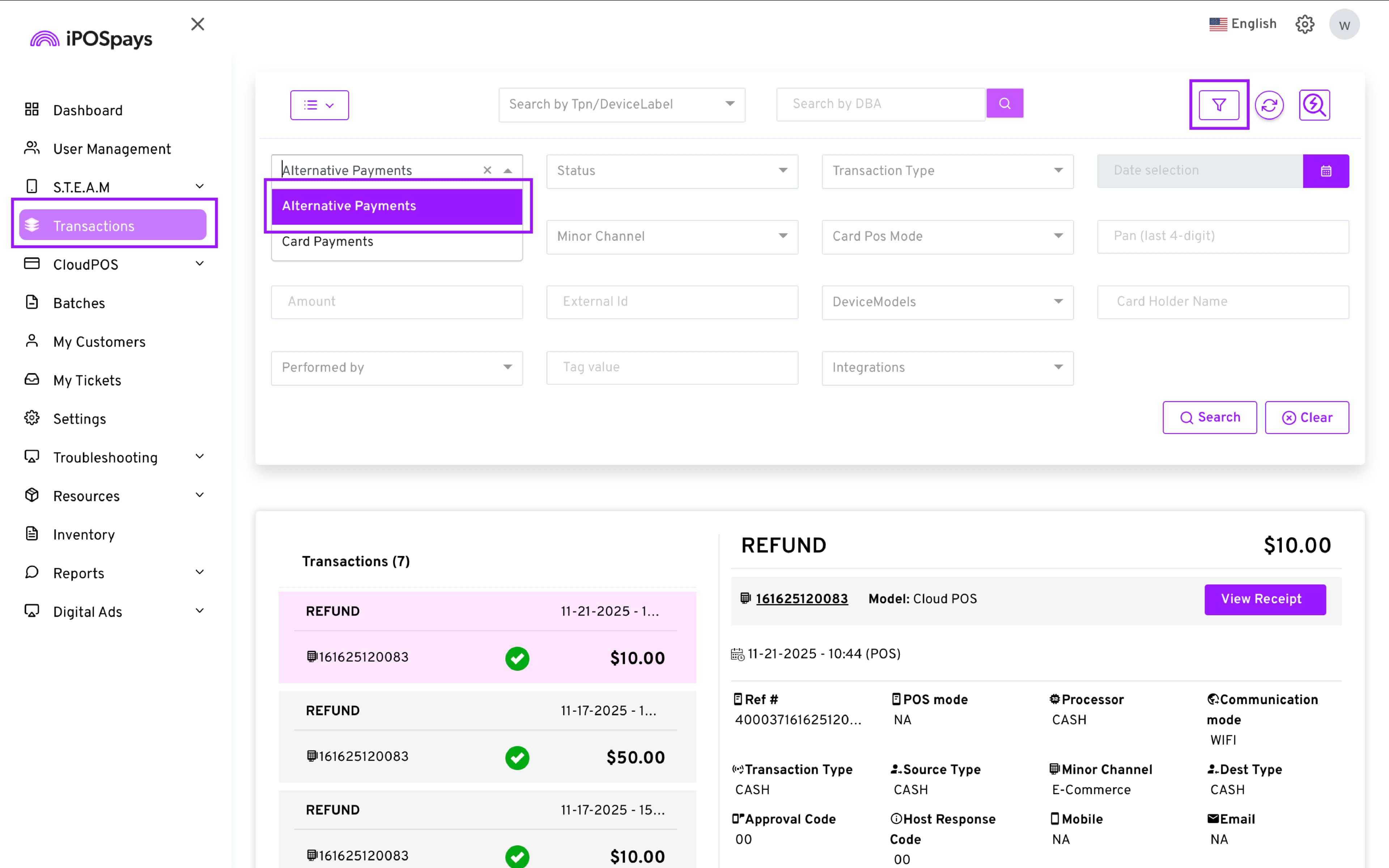Open the Integrations dropdown
This screenshot has width=1389, height=868.
947,367
